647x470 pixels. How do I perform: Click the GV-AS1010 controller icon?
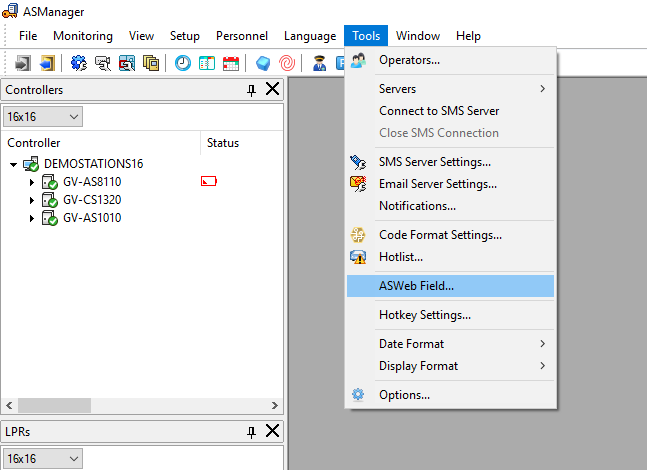50,218
